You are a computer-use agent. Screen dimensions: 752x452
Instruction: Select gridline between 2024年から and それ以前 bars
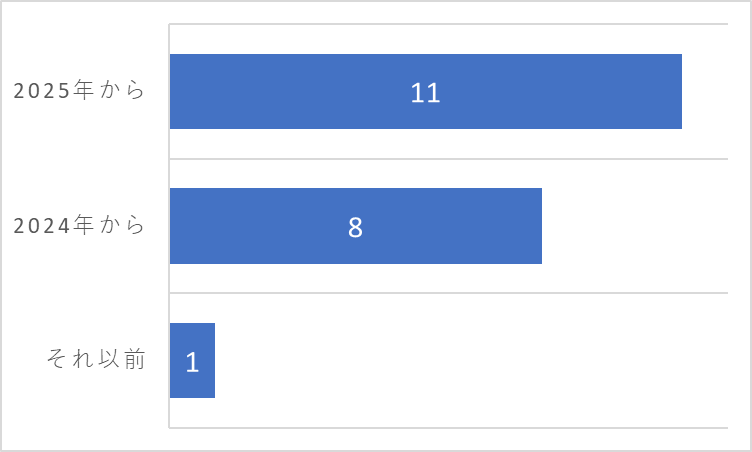[448, 293]
